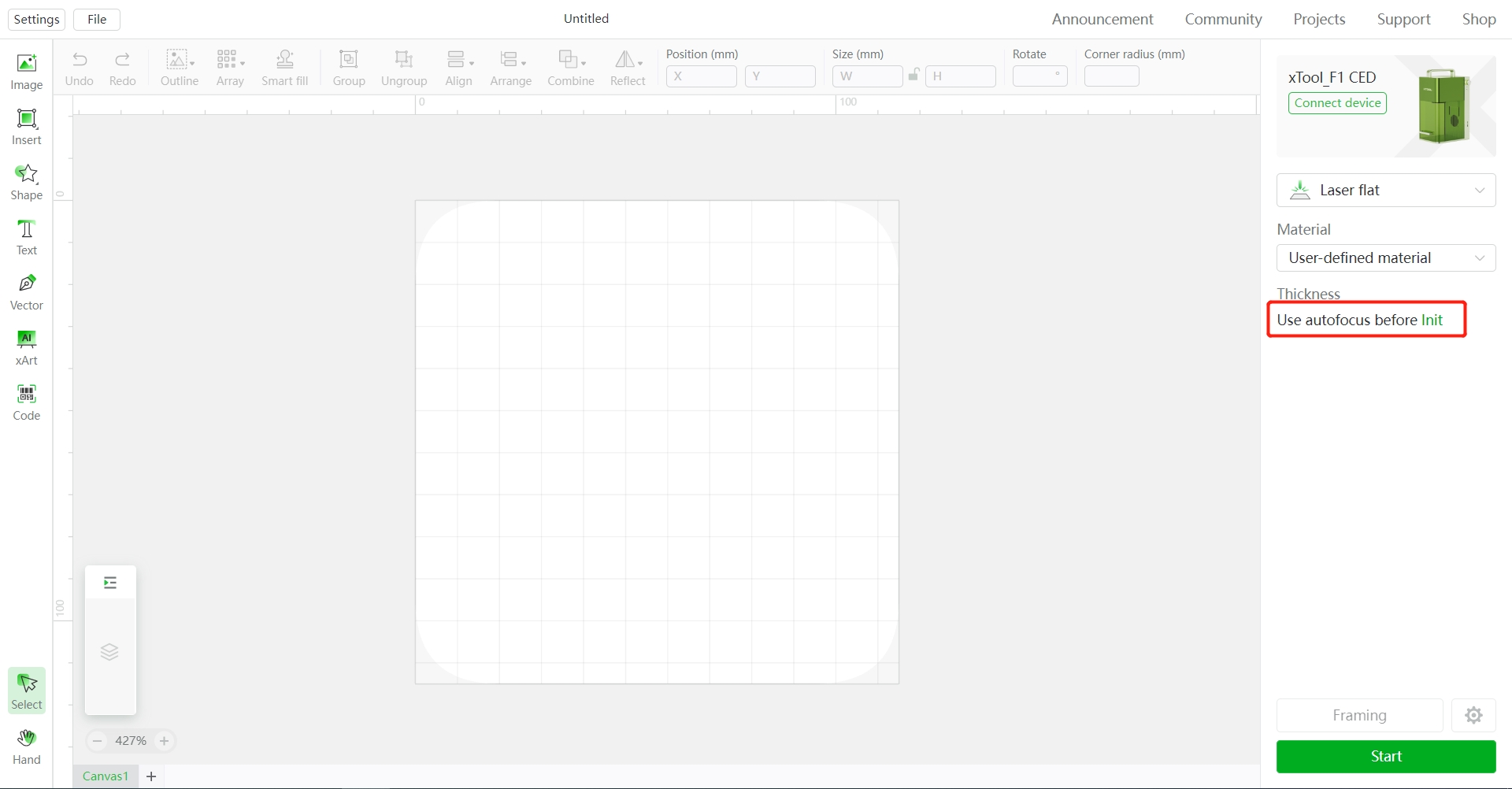
Task: Click the Ungroup icon
Action: tap(404, 60)
